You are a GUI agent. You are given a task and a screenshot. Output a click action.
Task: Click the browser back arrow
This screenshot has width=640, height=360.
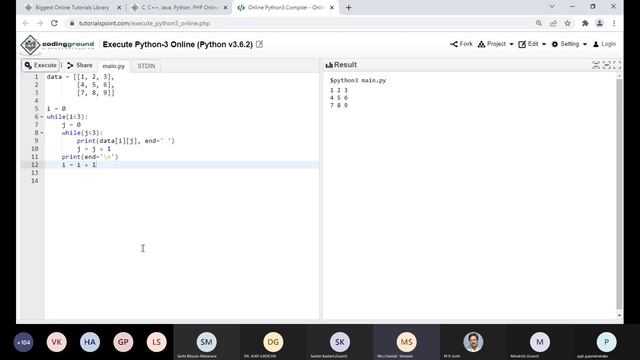click(26, 23)
